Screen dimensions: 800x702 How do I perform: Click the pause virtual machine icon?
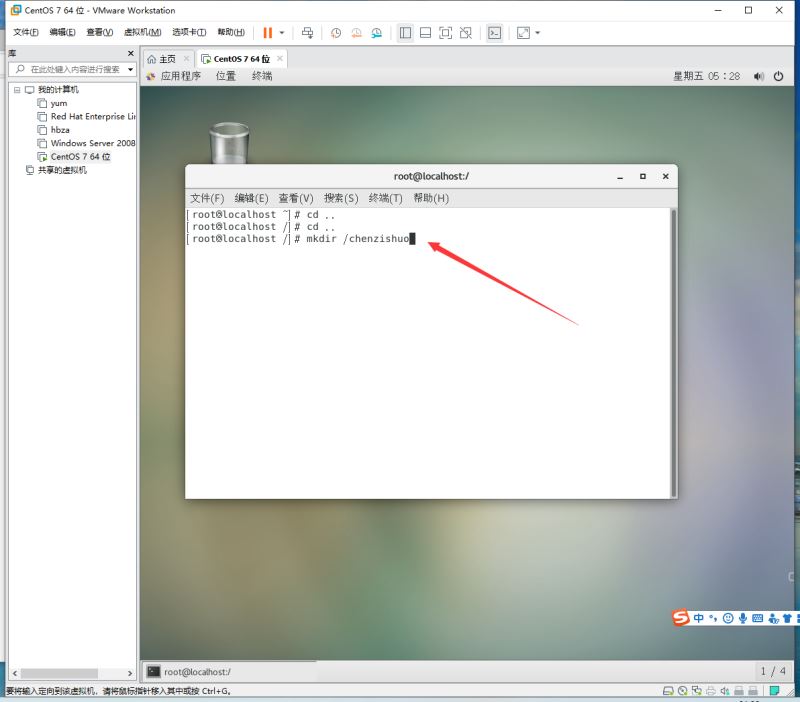tap(267, 33)
